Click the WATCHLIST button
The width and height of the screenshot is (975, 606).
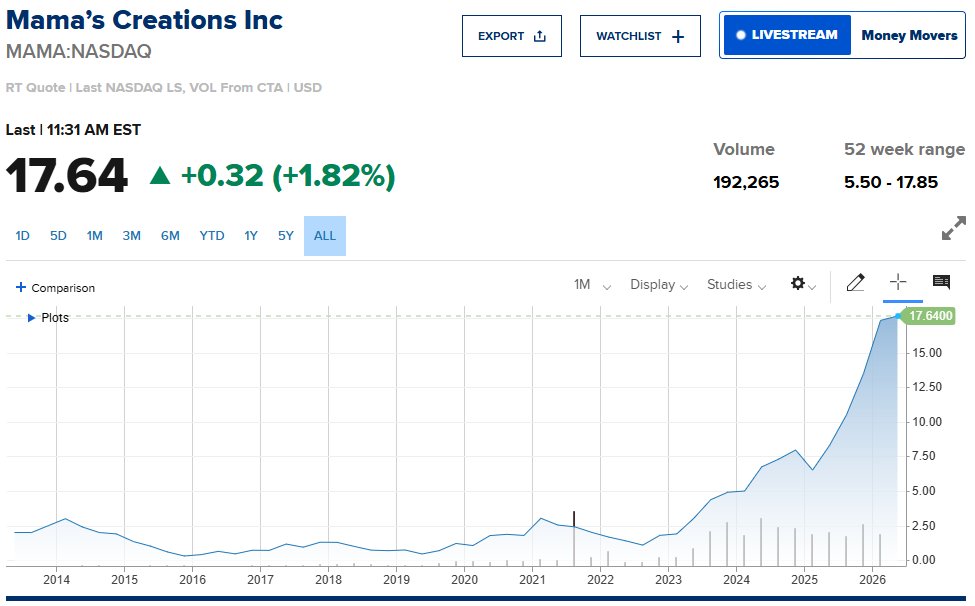[x=640, y=35]
